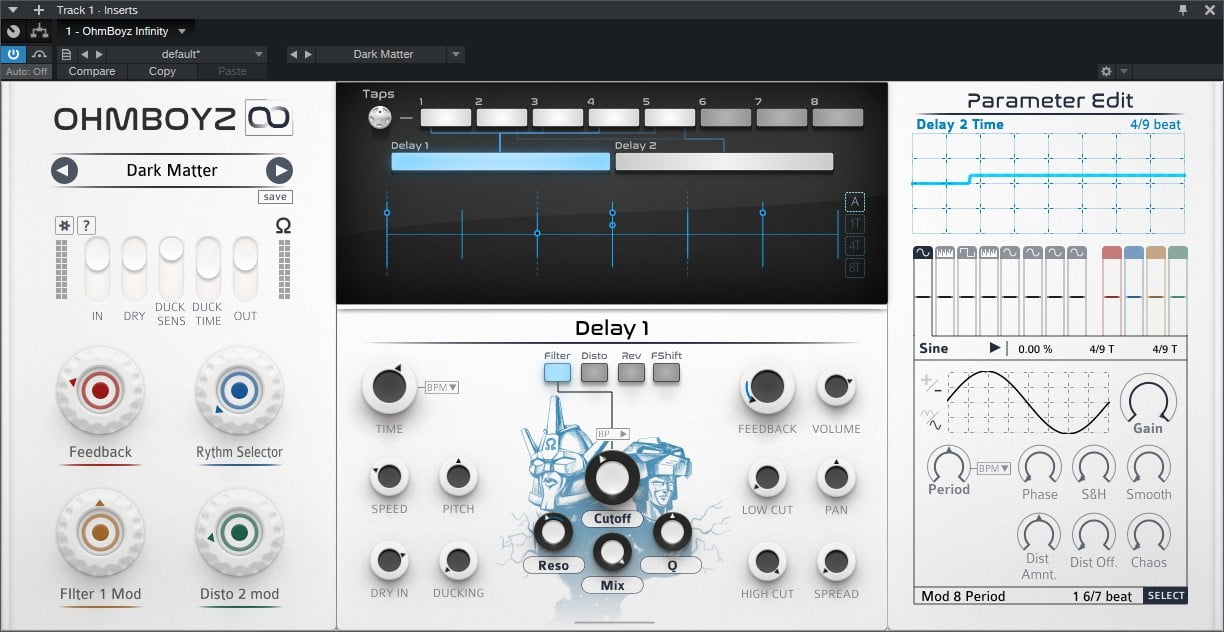Toggle the plugin power bypass button

(13, 54)
